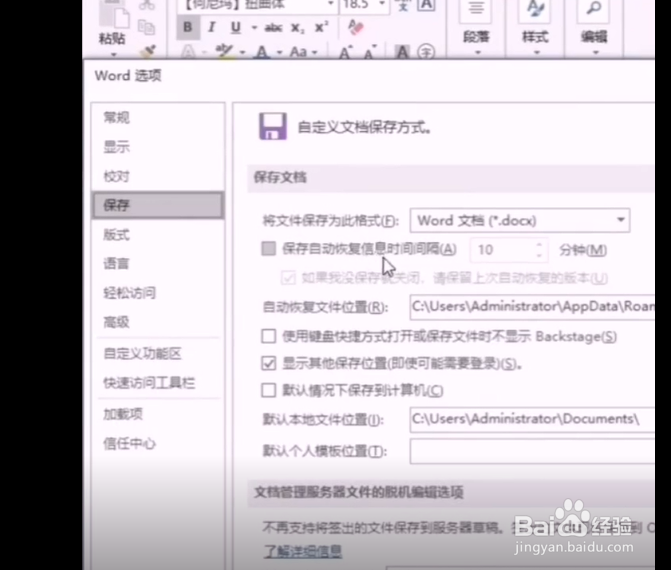
Task: Enable 不显示 Backstage checkbox
Action: (x=268, y=336)
